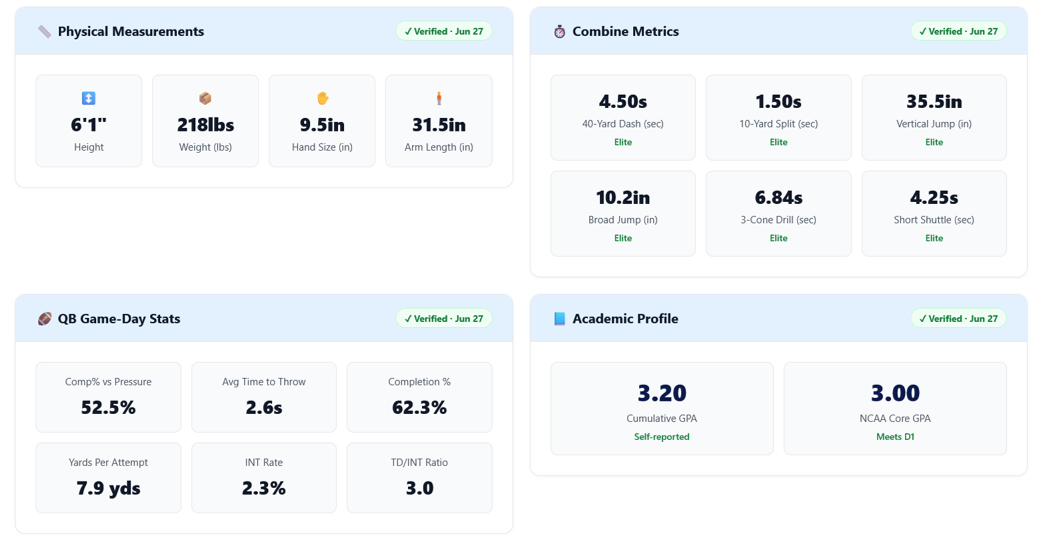The height and width of the screenshot is (545, 1044).
Task: Click the Meets D1 label
Action: [896, 437]
